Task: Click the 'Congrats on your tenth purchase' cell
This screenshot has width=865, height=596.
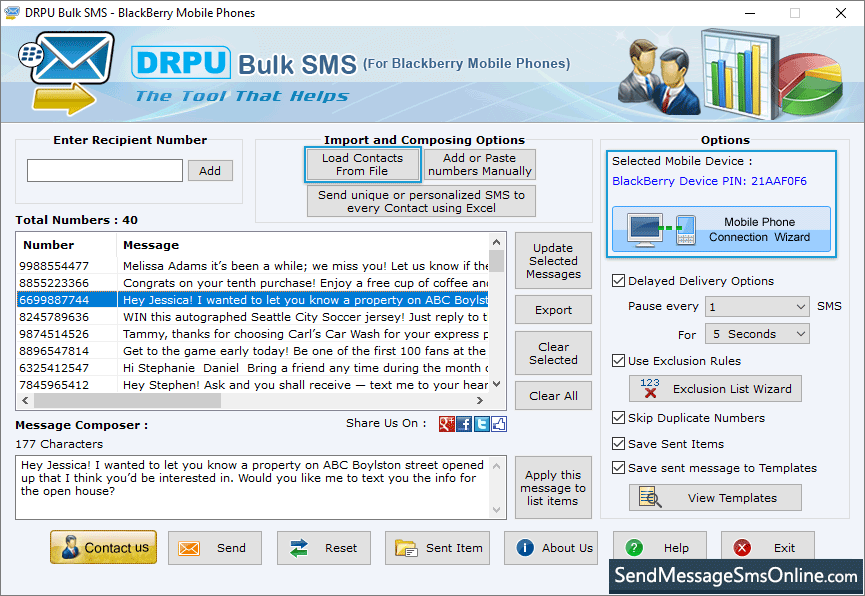Action: (x=303, y=283)
